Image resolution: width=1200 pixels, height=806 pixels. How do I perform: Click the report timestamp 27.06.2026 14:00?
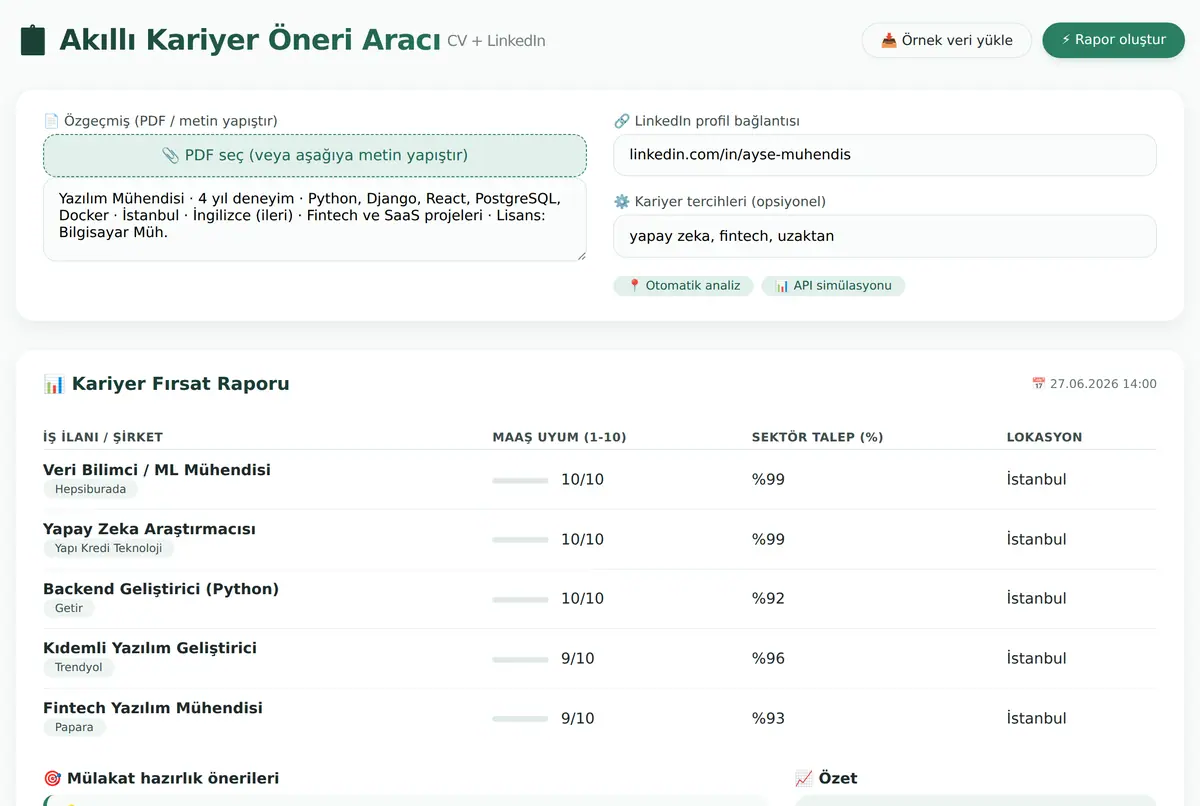1103,384
